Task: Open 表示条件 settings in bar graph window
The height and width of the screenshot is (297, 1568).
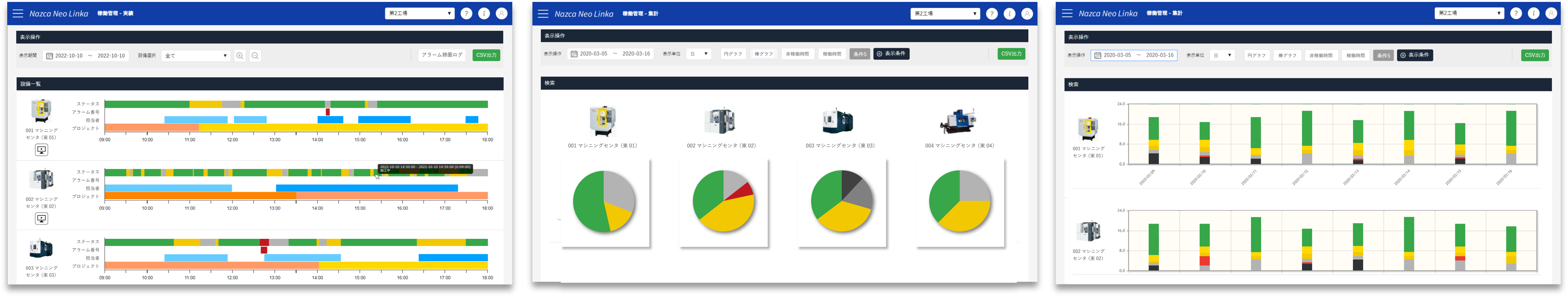Action: 1414,56
